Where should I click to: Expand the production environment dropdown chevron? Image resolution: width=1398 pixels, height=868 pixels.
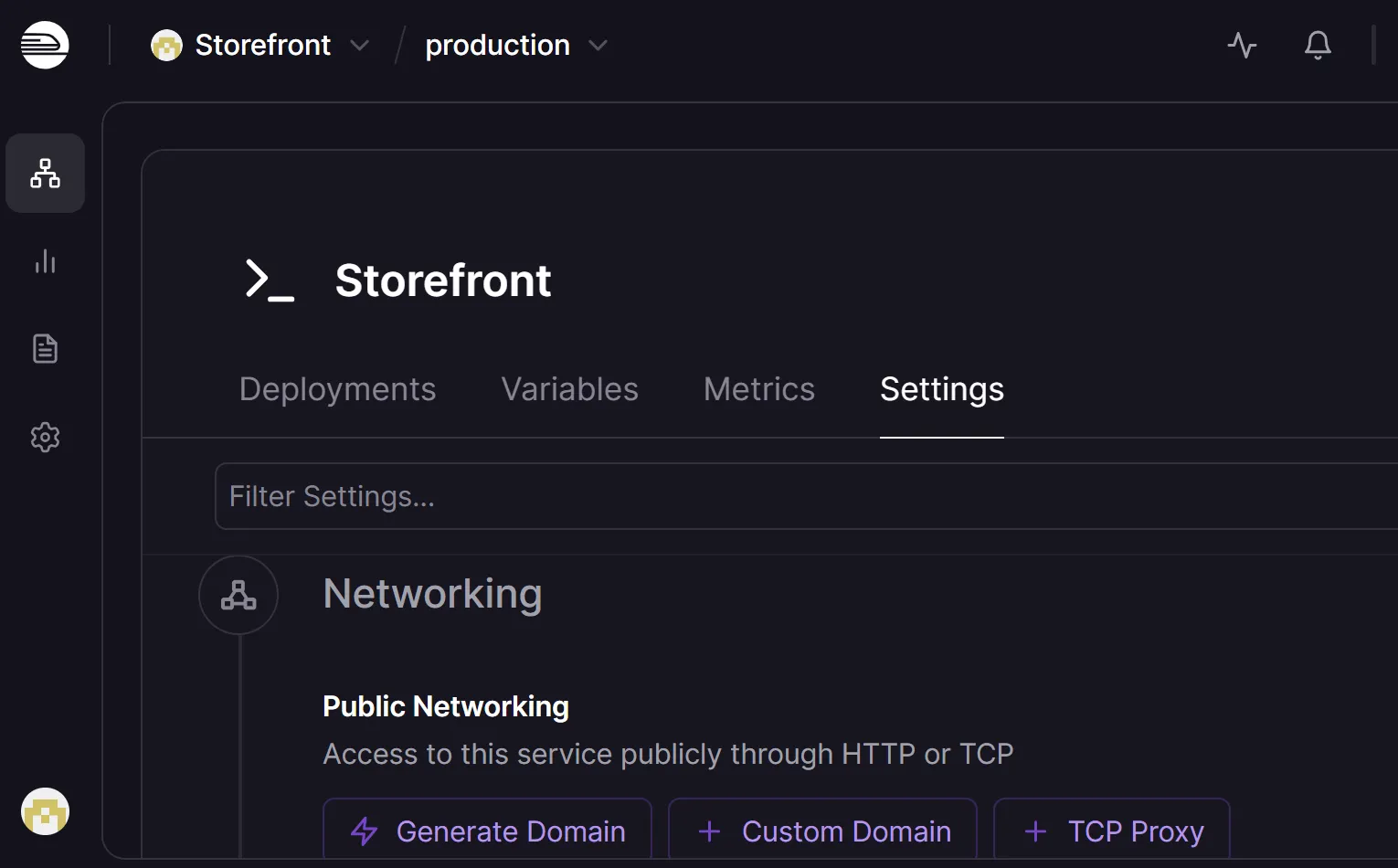[x=598, y=45]
